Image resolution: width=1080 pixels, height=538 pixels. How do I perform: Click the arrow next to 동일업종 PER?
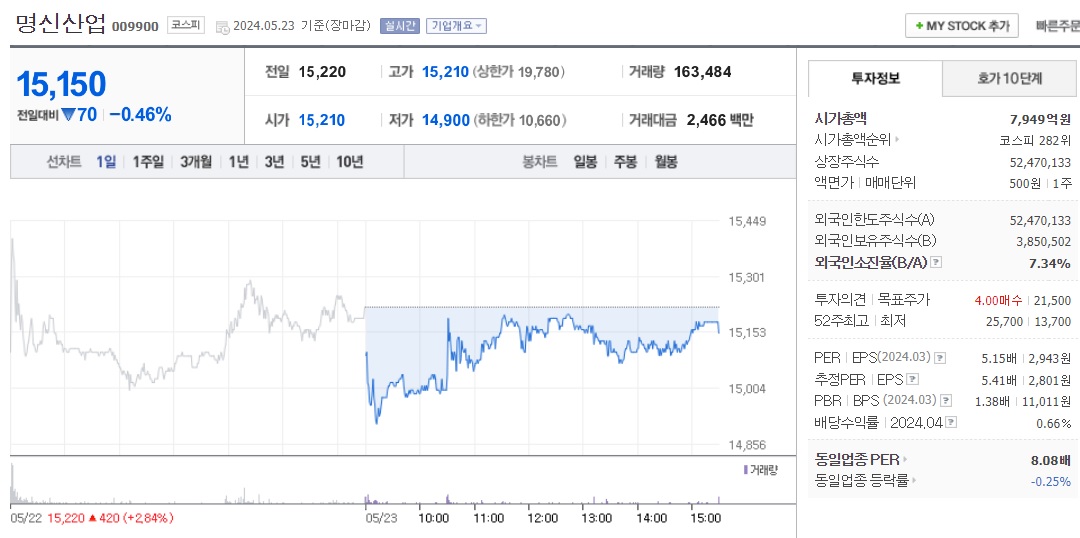pos(905,459)
